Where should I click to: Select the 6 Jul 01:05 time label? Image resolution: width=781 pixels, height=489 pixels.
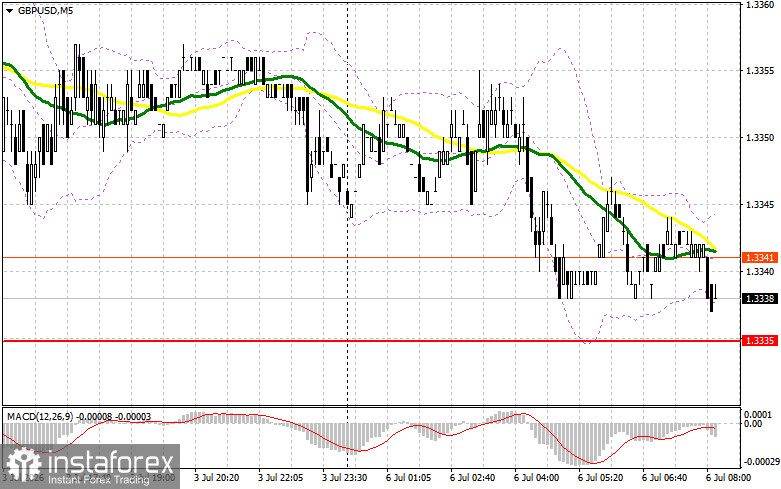pyautogui.click(x=408, y=478)
